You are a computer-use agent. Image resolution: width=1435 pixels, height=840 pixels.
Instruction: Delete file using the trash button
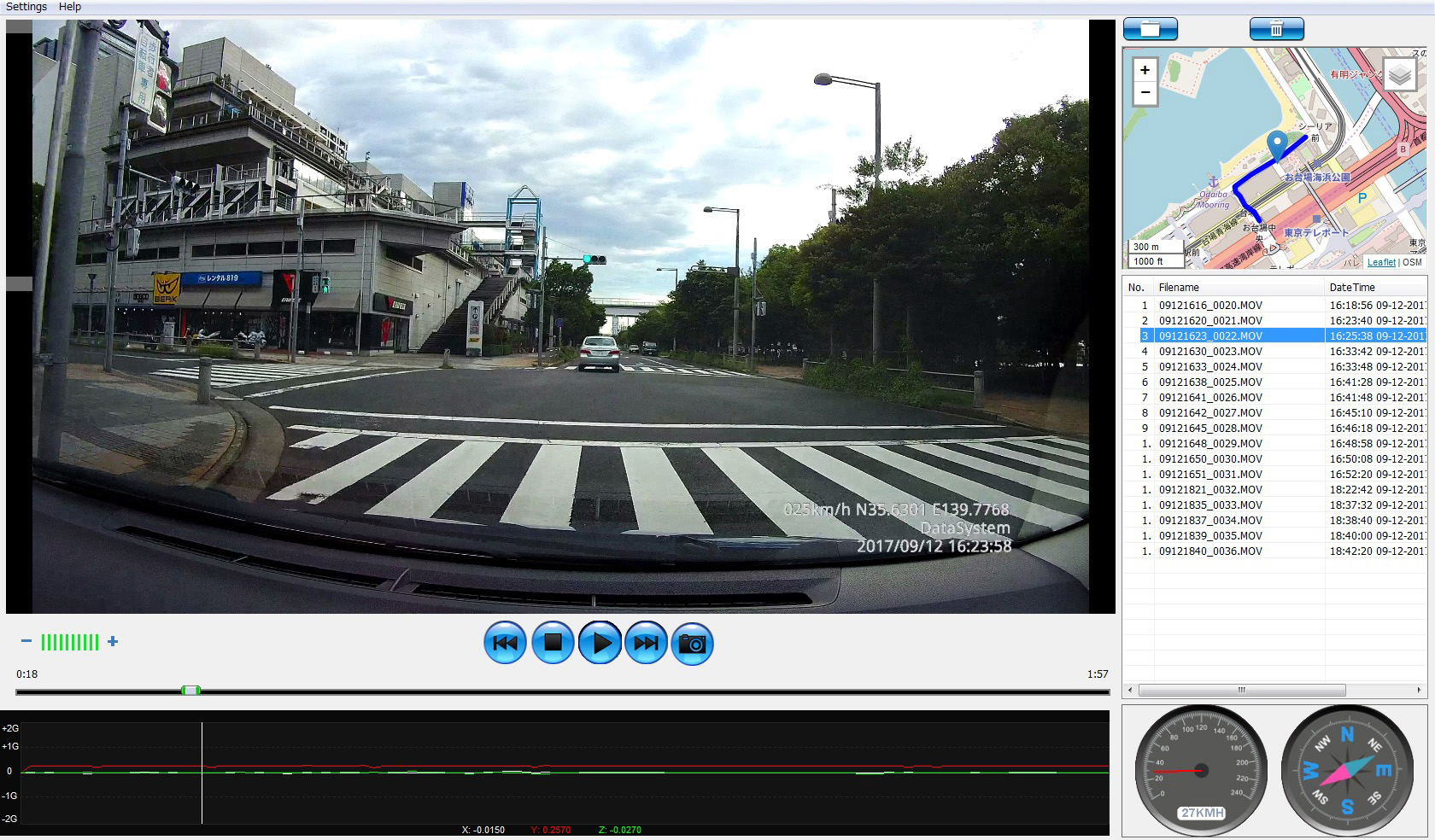coord(1276,29)
